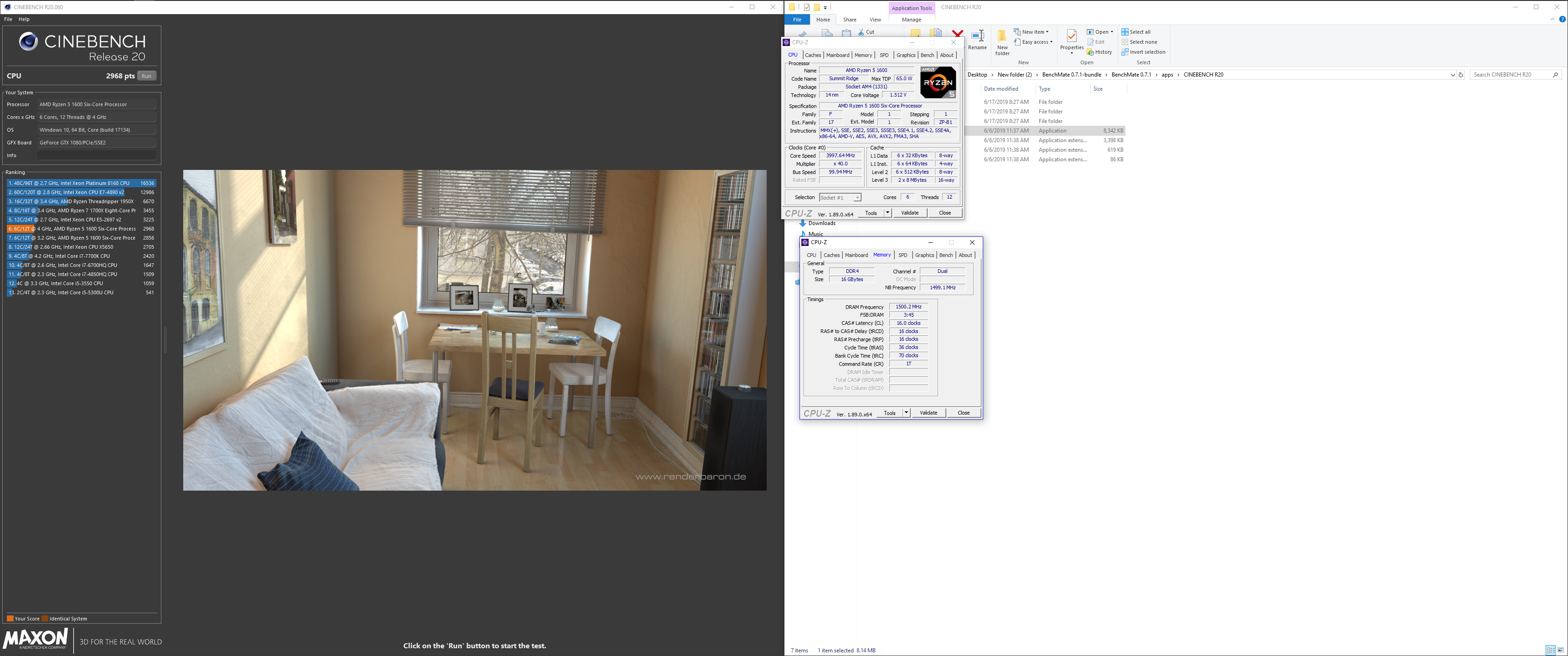
Task: Open the Manage Application Tools tab
Action: point(911,20)
